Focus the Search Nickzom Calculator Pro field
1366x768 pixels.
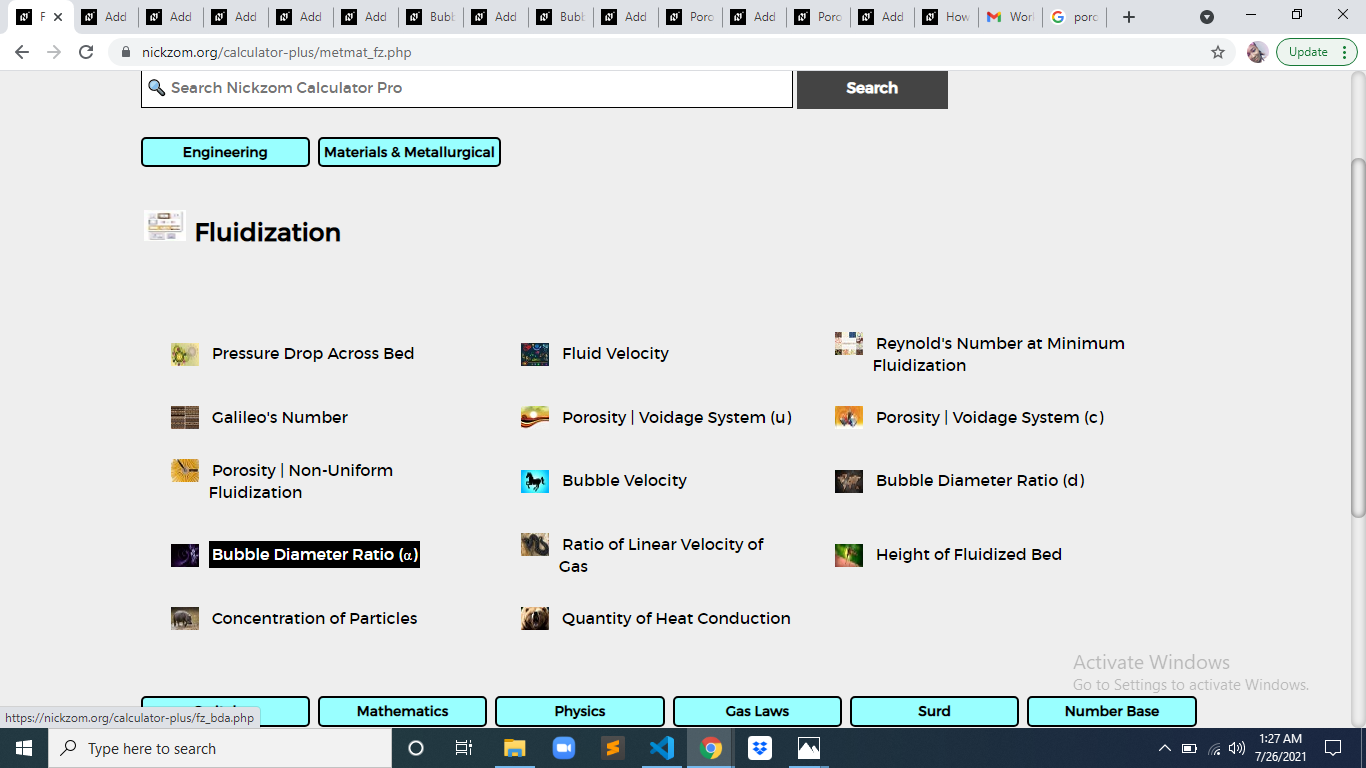pos(467,88)
